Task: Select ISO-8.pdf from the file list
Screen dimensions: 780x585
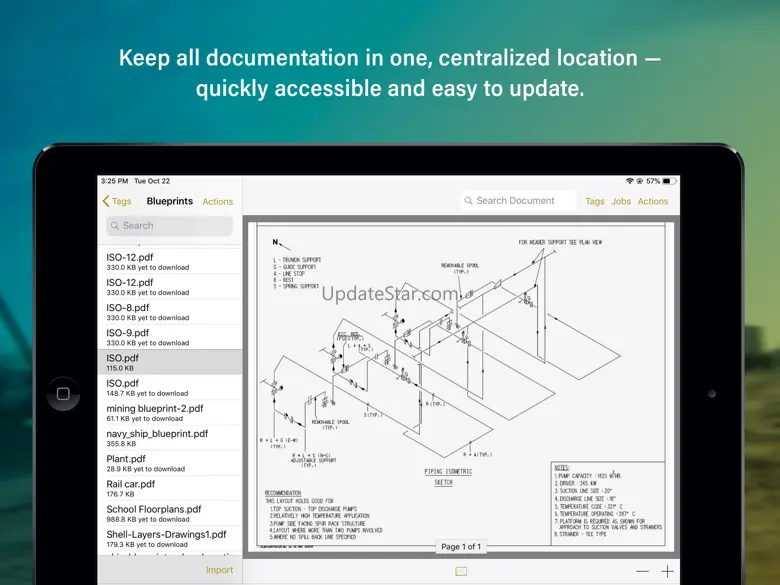Action: point(170,312)
